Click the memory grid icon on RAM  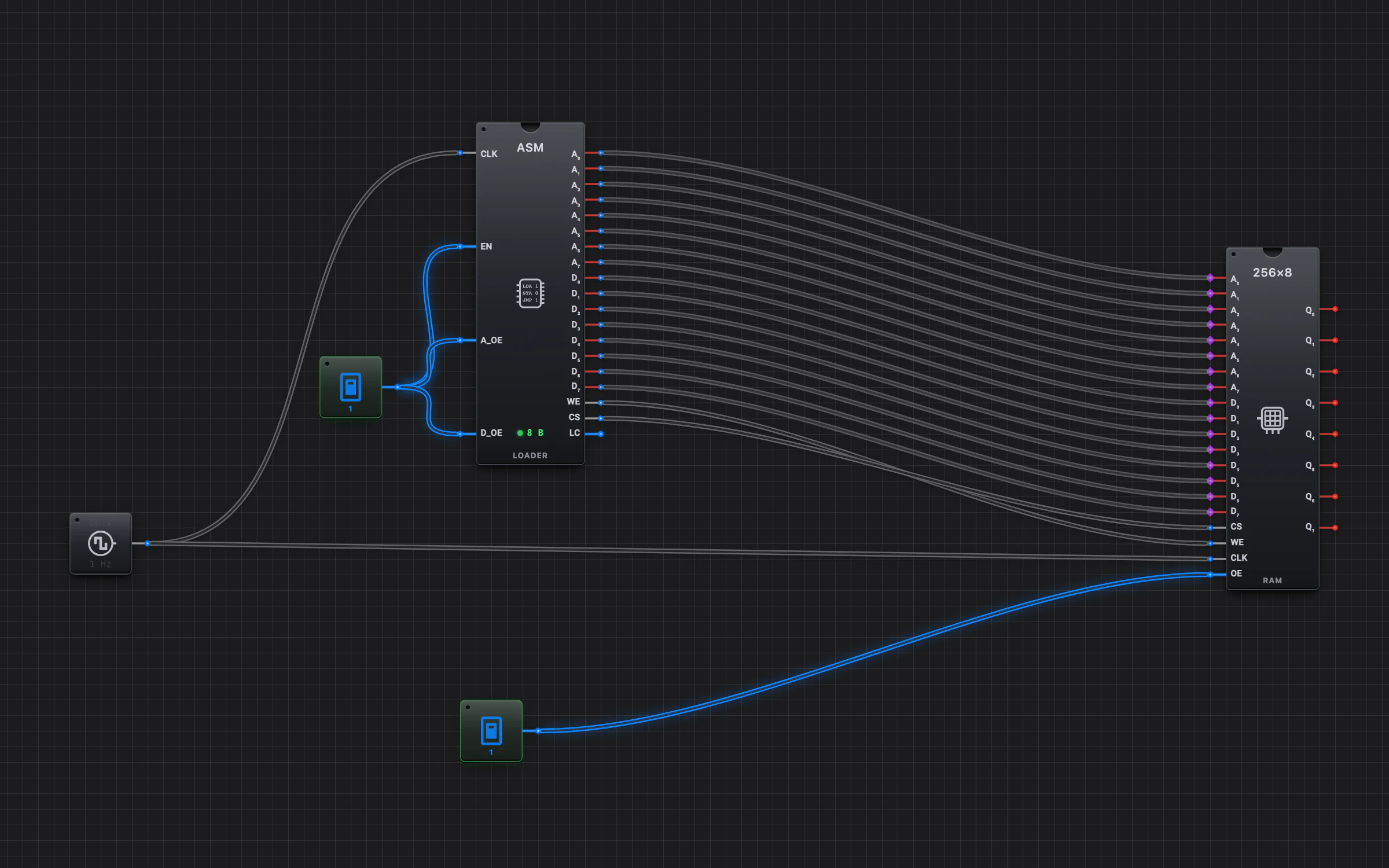click(1272, 419)
